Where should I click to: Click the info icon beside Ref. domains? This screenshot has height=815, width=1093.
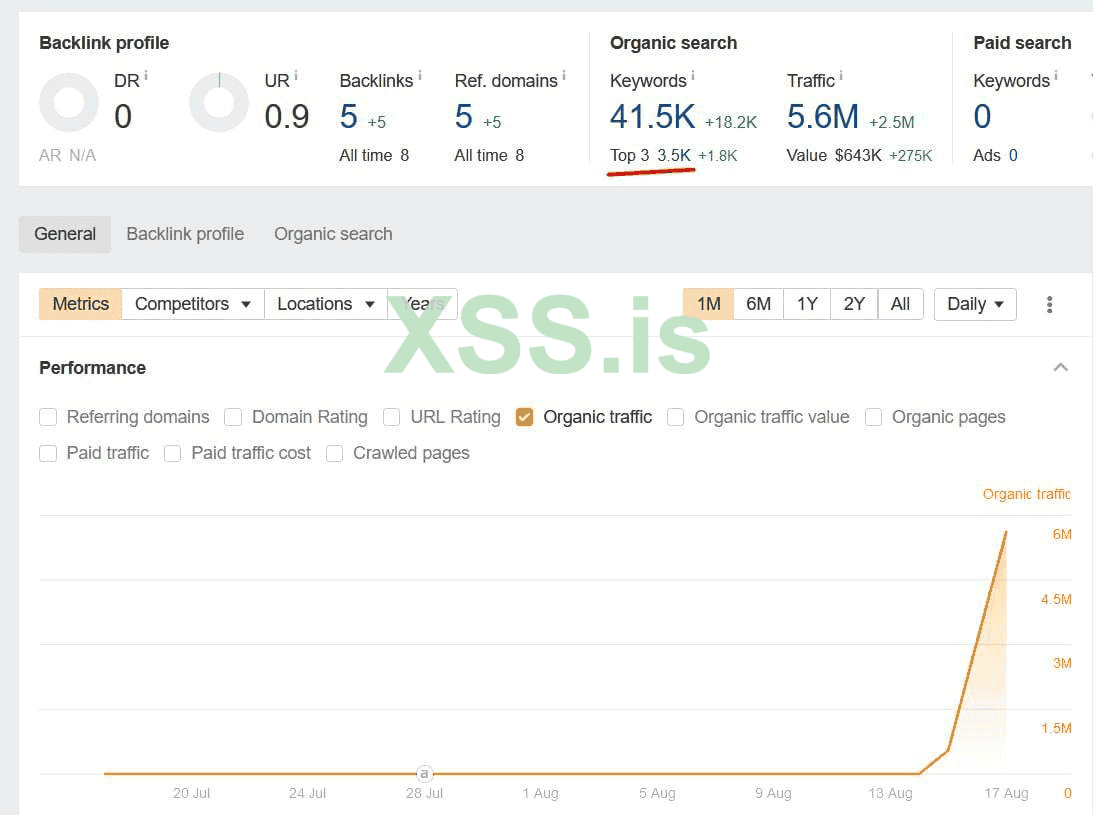pos(564,75)
